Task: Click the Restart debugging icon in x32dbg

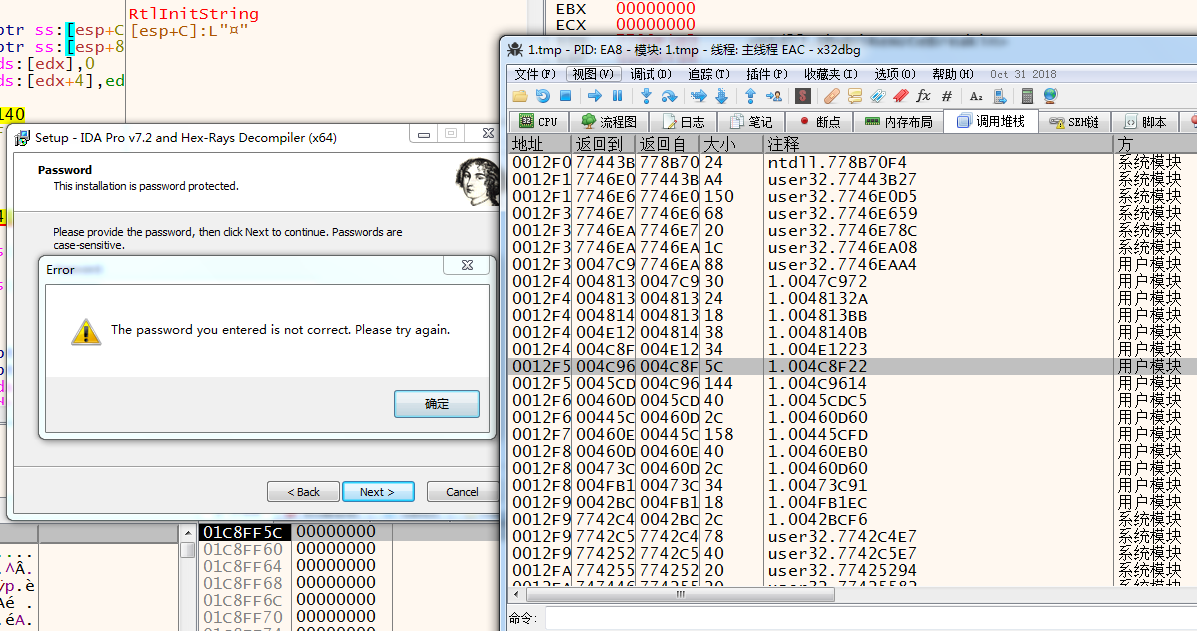Action: point(543,96)
